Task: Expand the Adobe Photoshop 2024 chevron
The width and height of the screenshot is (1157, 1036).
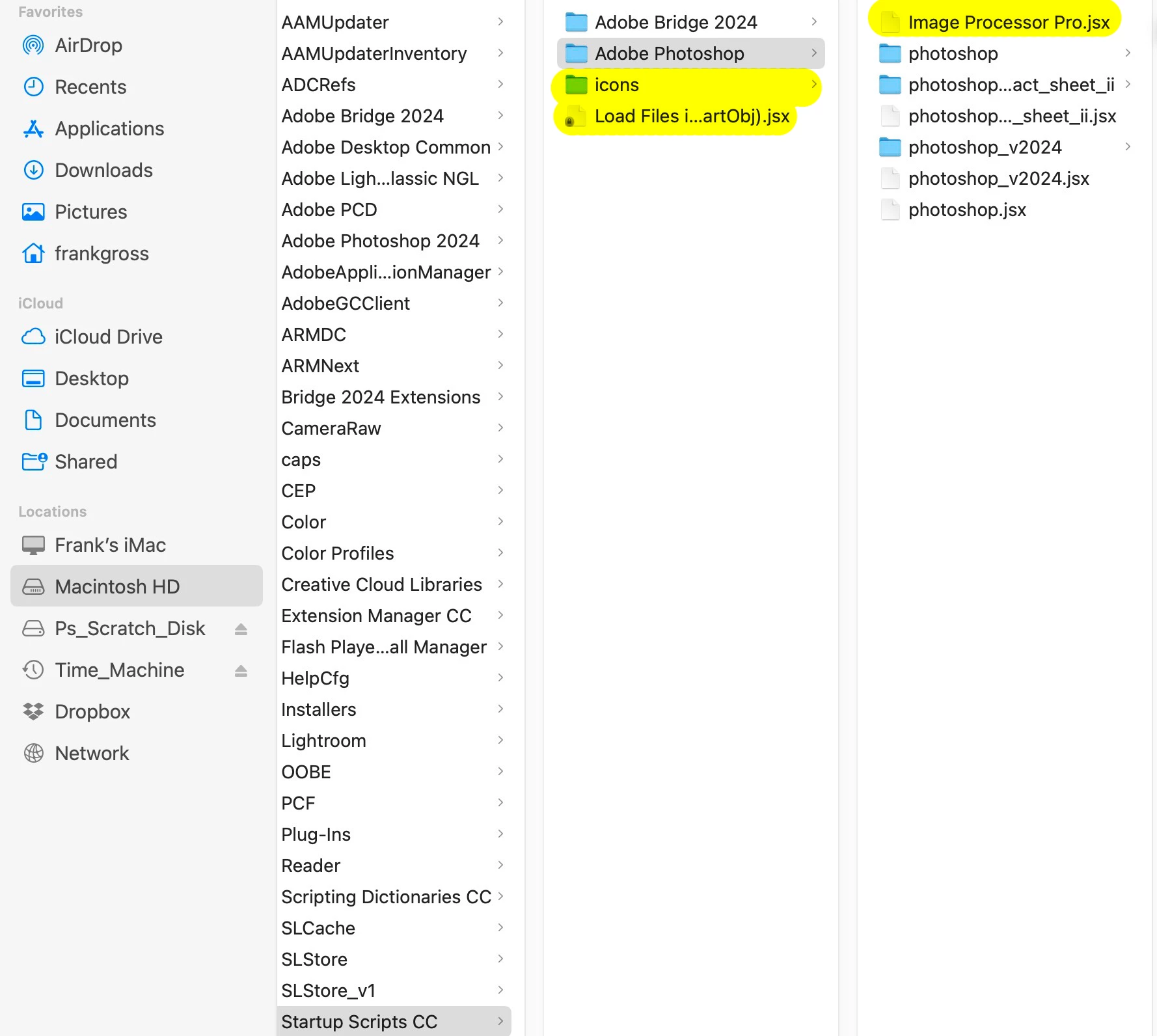Action: click(x=500, y=240)
